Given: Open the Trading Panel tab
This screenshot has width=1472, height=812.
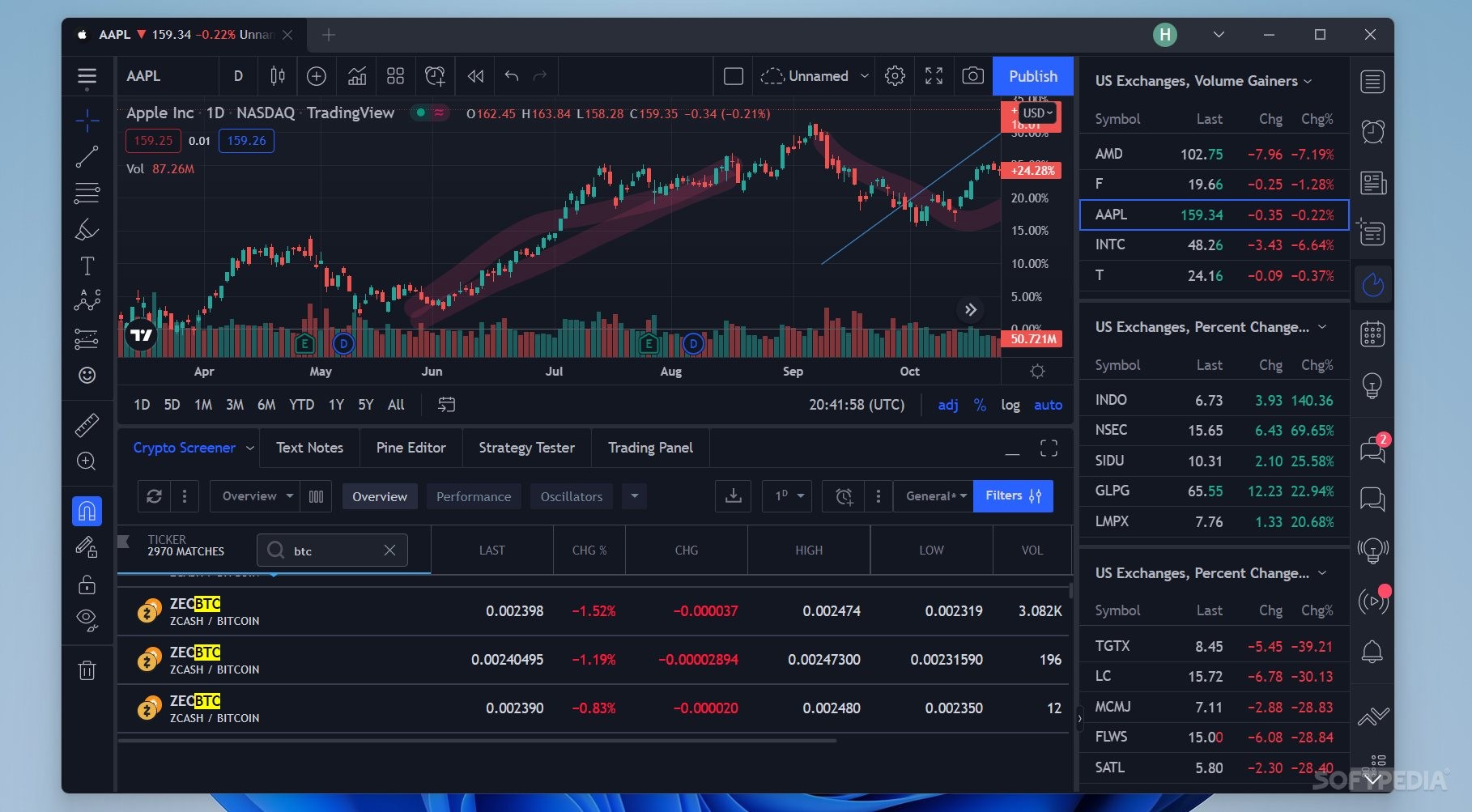Looking at the screenshot, I should coord(650,448).
